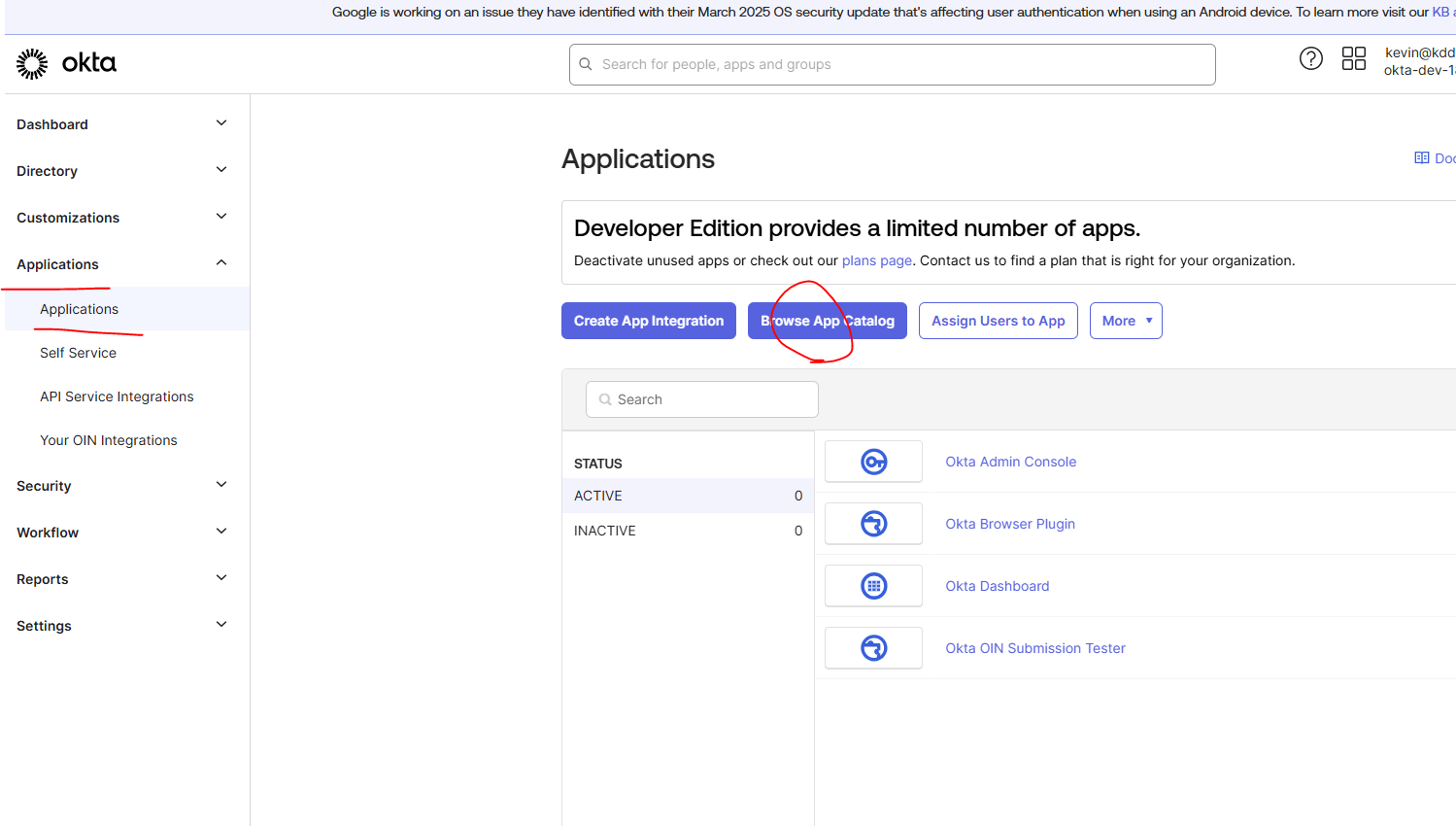Click Reports in the sidebar
Viewport: 1456px width, 826px height.
point(43,579)
